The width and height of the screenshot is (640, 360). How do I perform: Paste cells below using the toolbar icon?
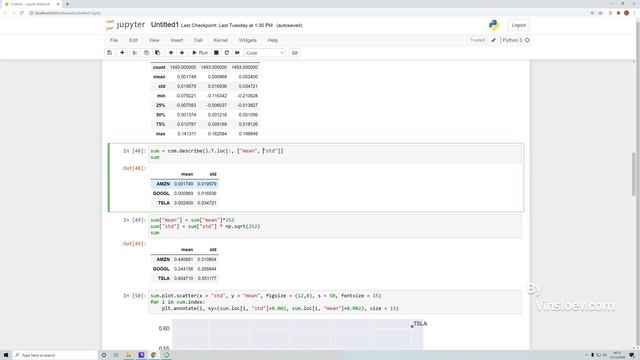[x=158, y=53]
